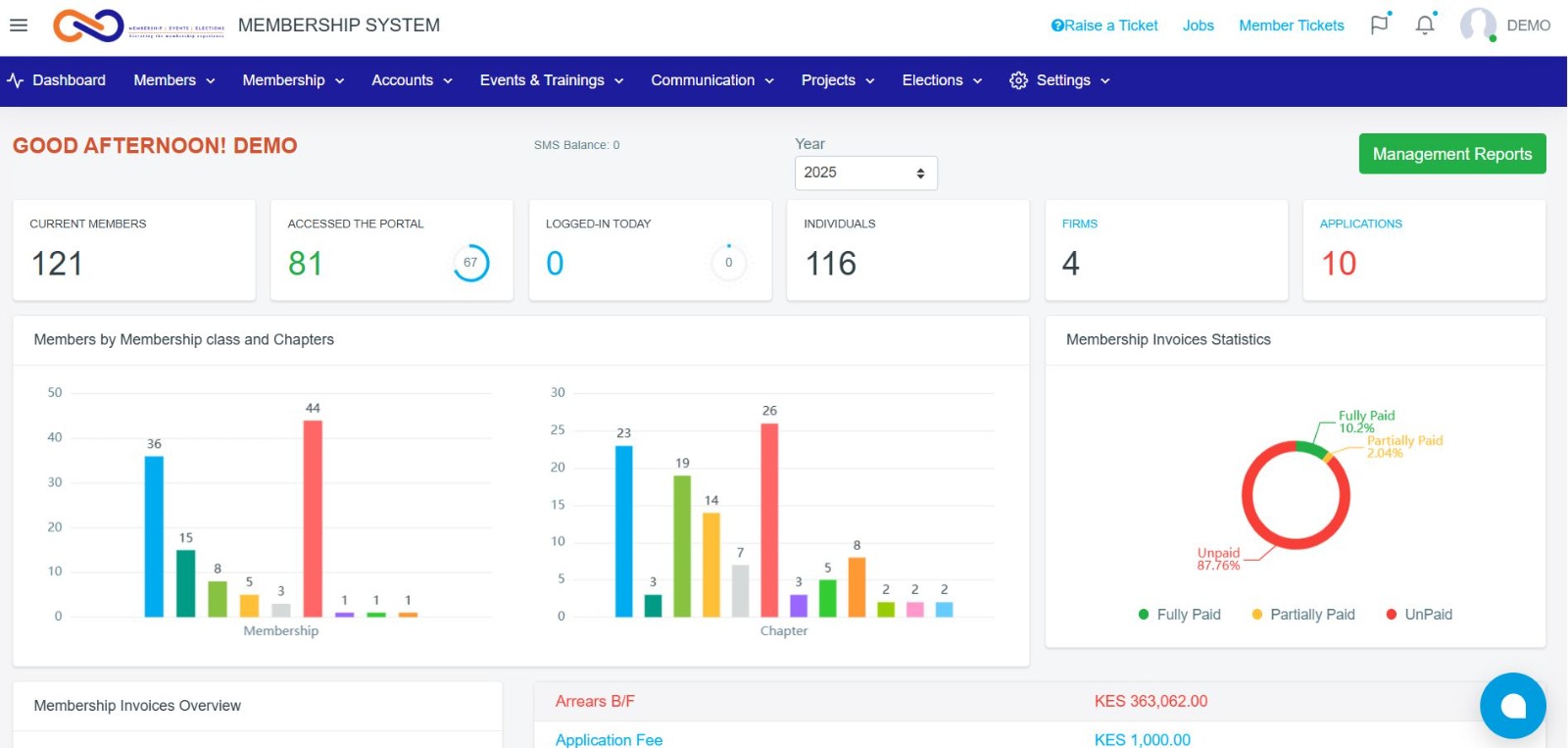
Task: Click the red 44 membership bar
Action: click(x=313, y=518)
